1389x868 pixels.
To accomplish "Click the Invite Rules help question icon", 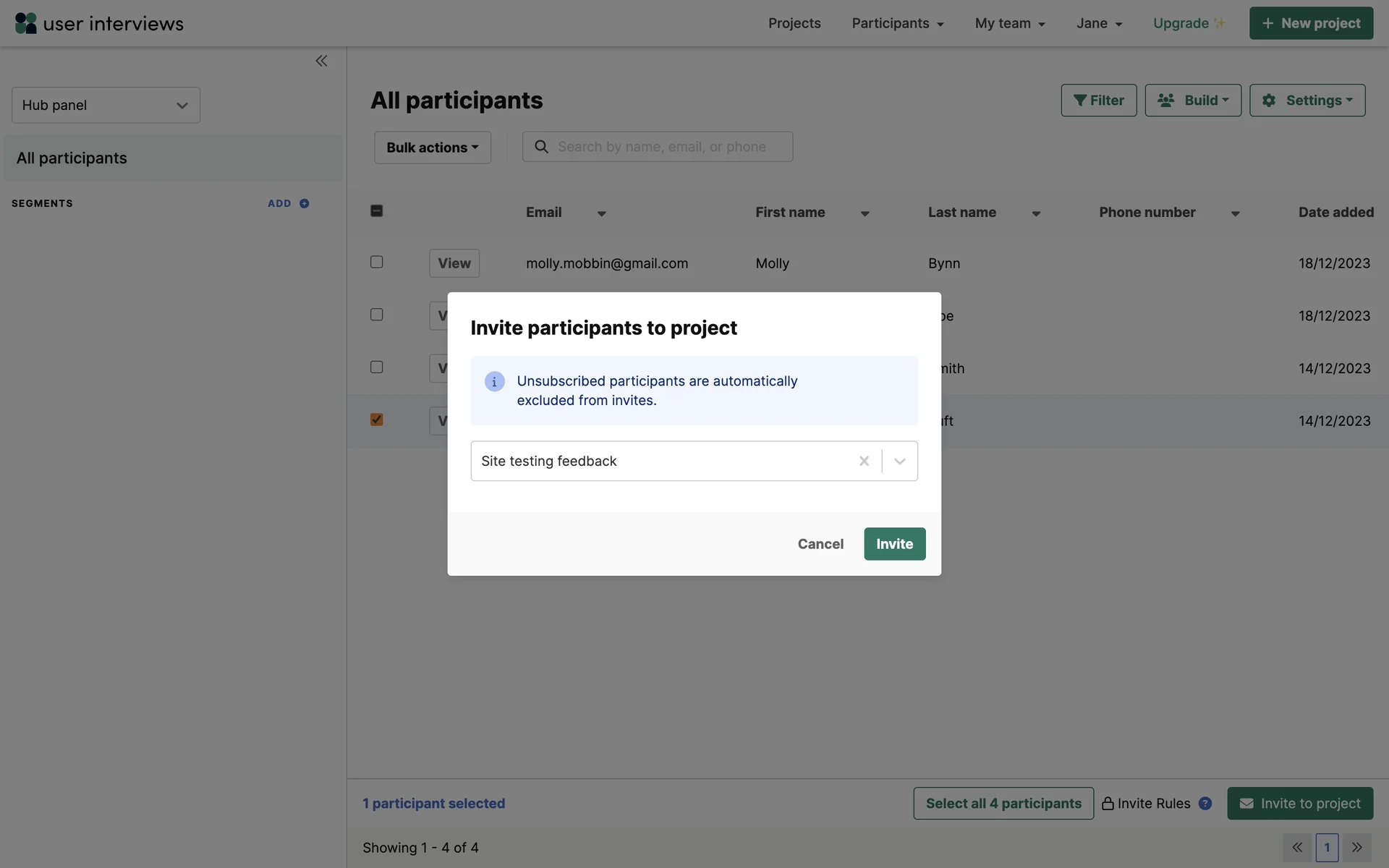I will click(1205, 804).
